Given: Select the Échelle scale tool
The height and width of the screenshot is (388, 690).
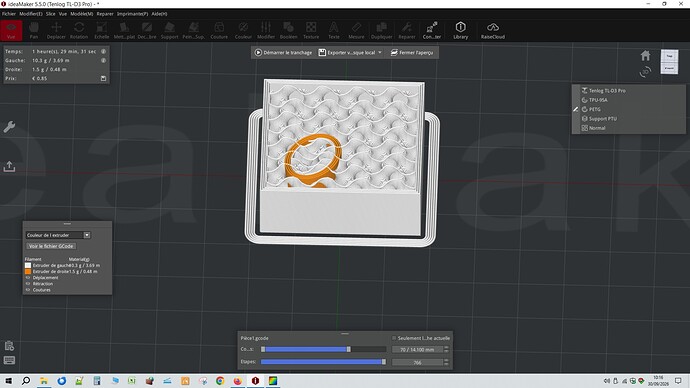Looking at the screenshot, I should coord(102,30).
